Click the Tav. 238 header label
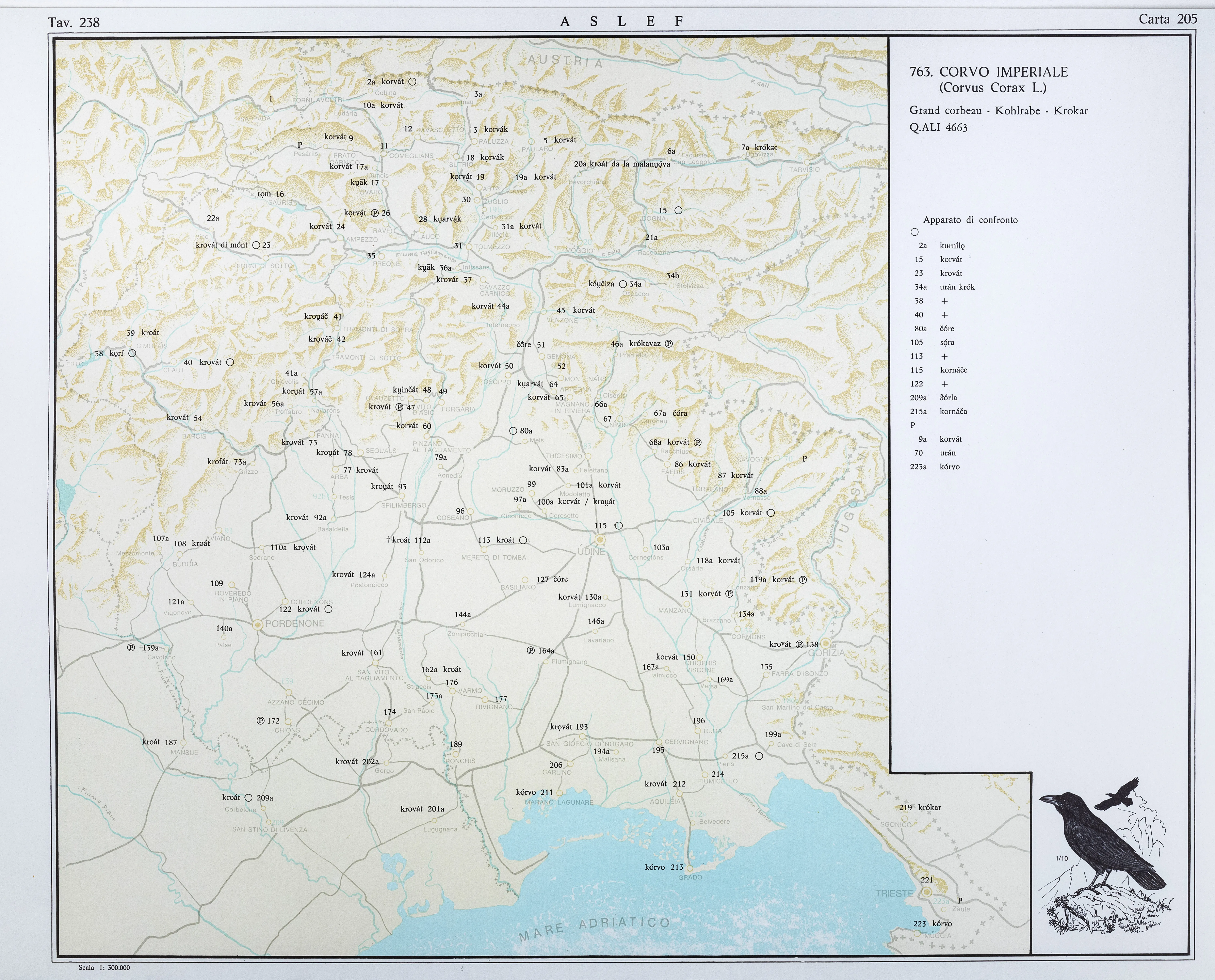 74,22
